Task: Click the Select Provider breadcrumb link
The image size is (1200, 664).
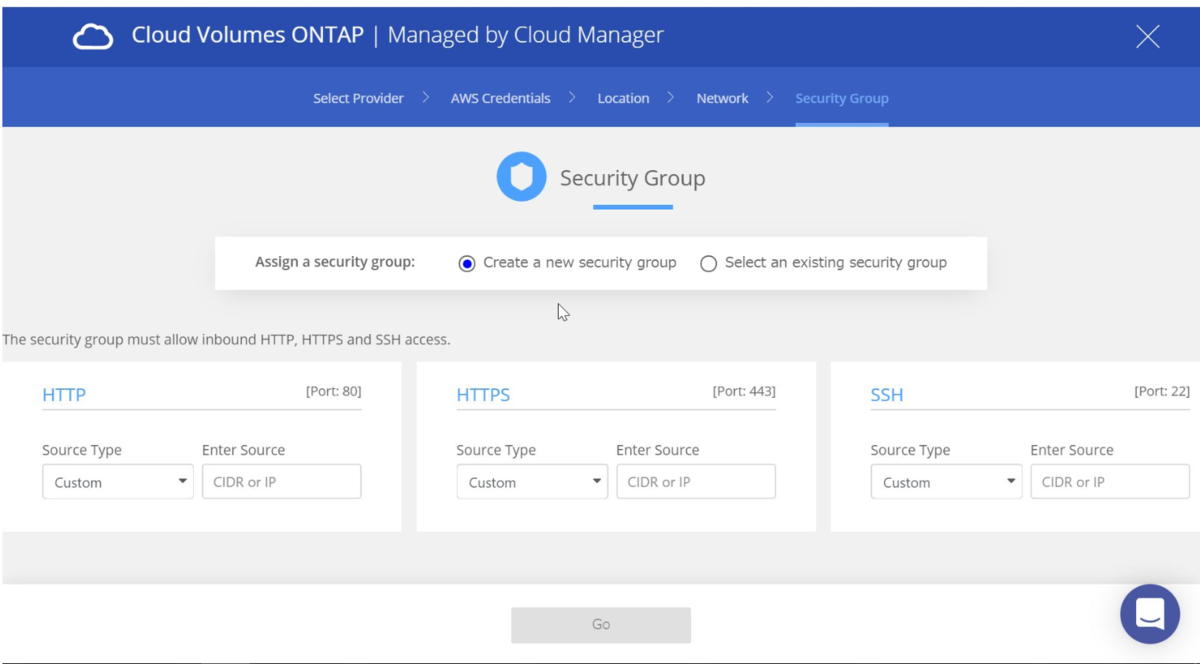Action: coord(358,97)
